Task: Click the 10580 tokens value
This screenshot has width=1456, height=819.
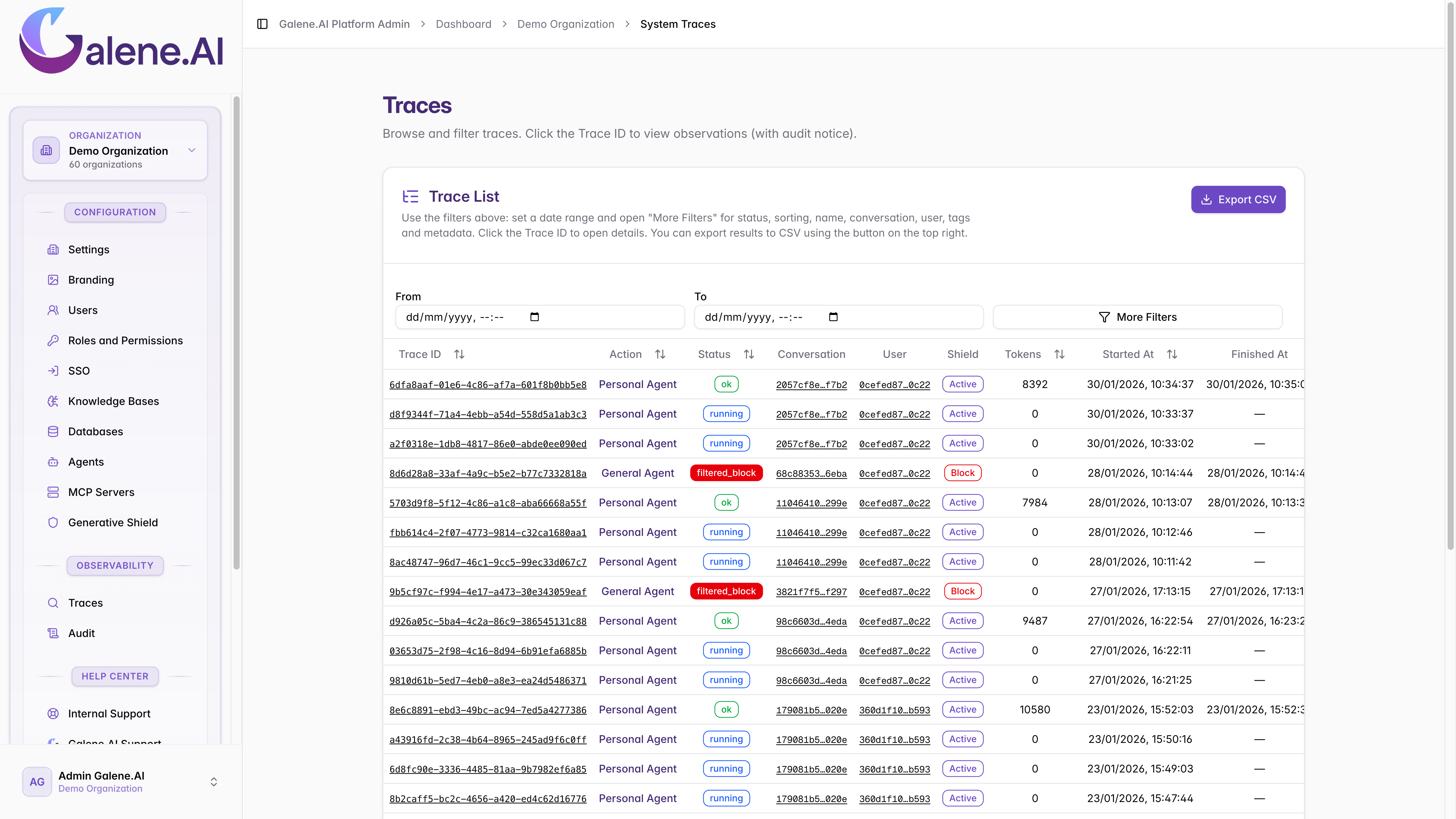Action: 1035,709
